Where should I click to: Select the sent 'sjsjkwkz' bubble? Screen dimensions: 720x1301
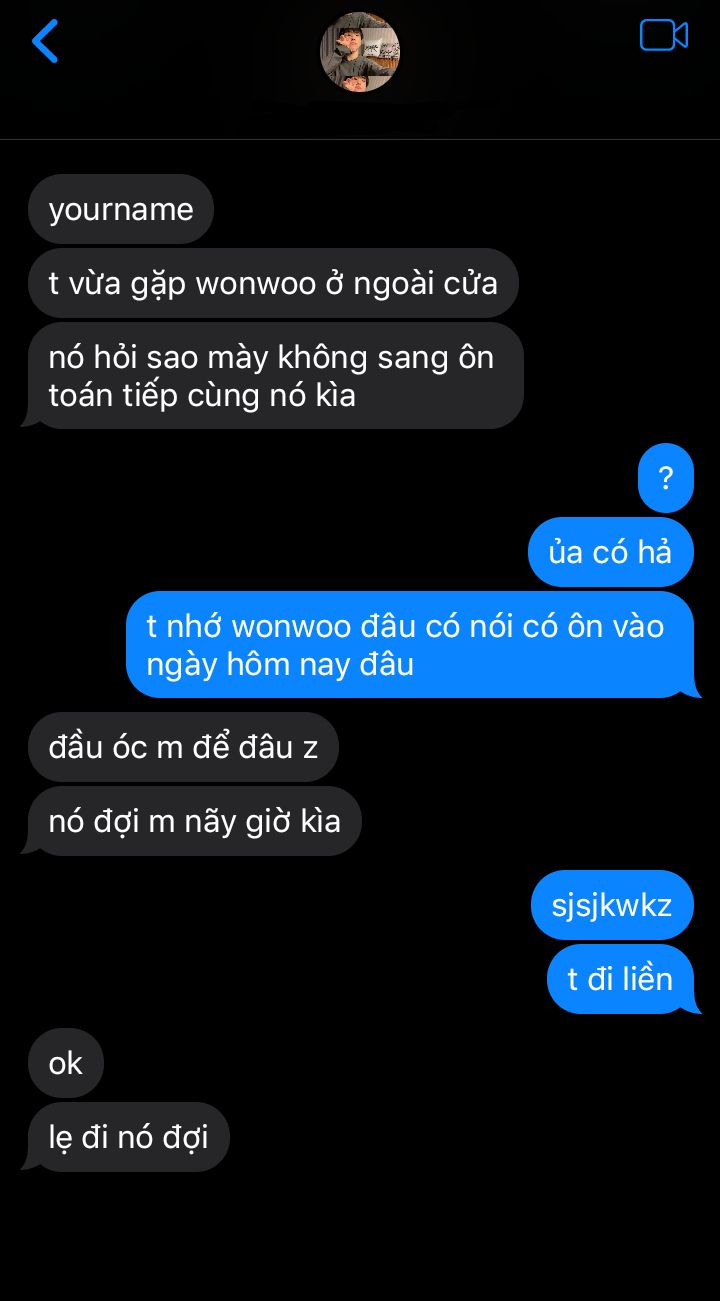pyautogui.click(x=612, y=905)
